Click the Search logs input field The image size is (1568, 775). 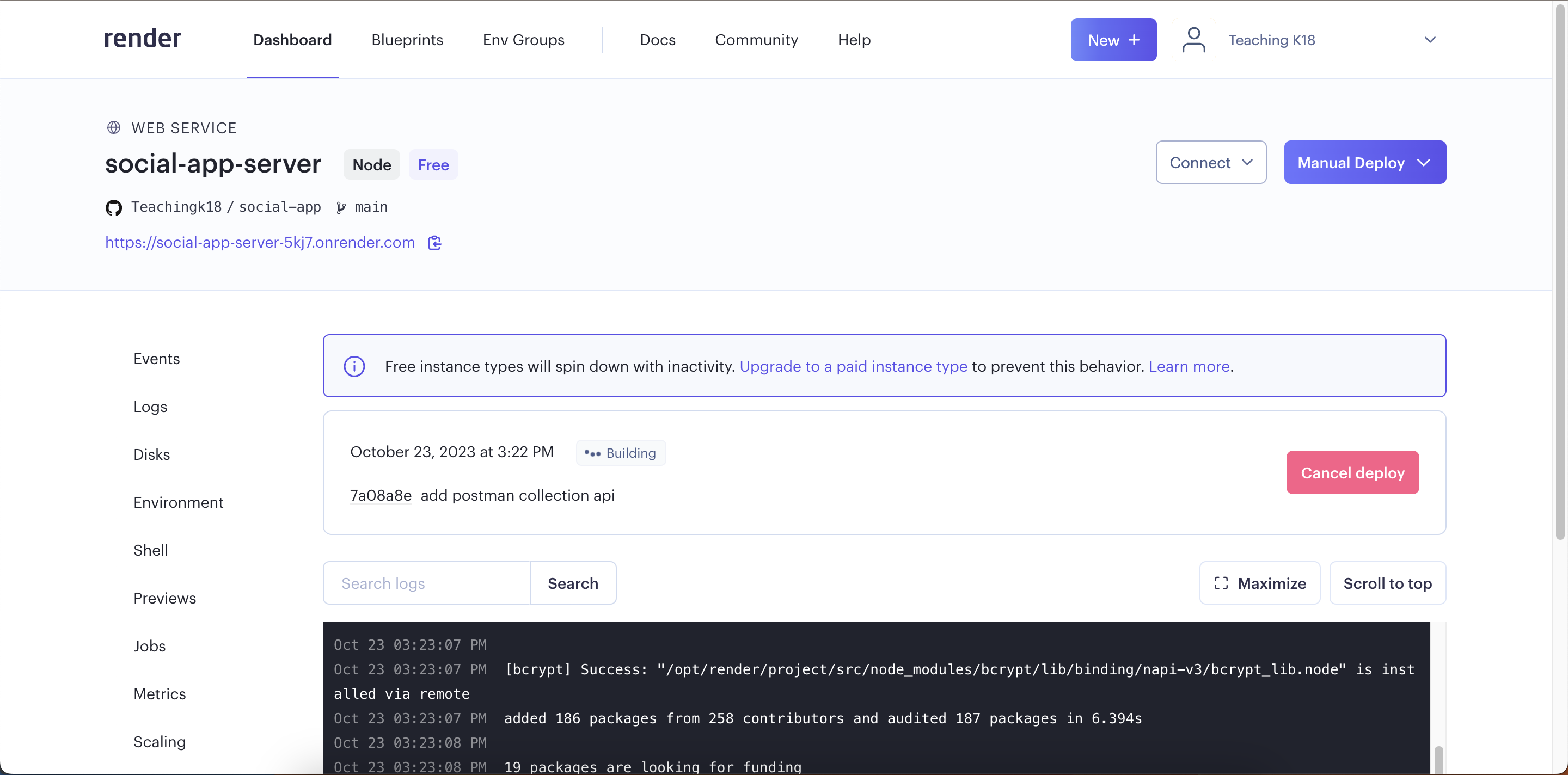[x=427, y=583]
